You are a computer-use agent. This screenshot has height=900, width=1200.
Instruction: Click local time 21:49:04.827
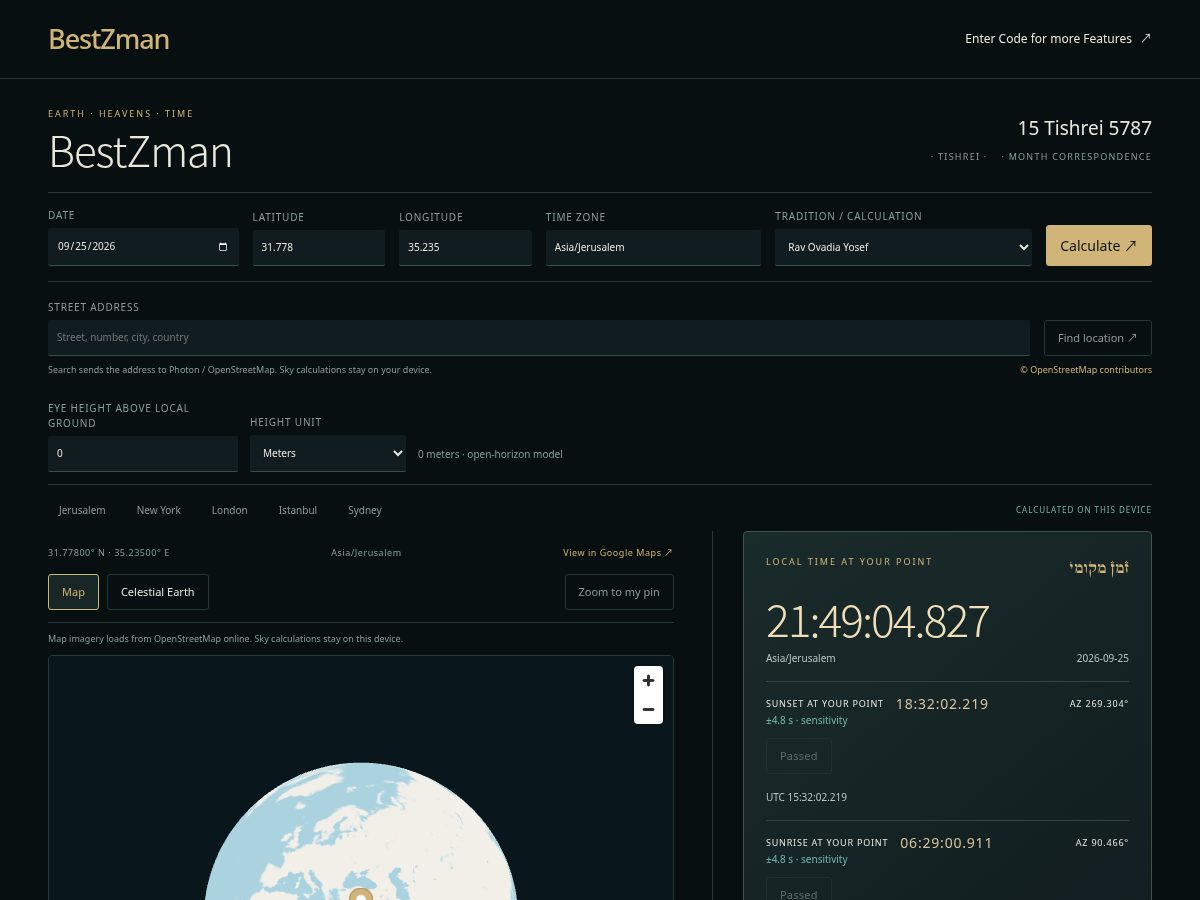click(878, 621)
